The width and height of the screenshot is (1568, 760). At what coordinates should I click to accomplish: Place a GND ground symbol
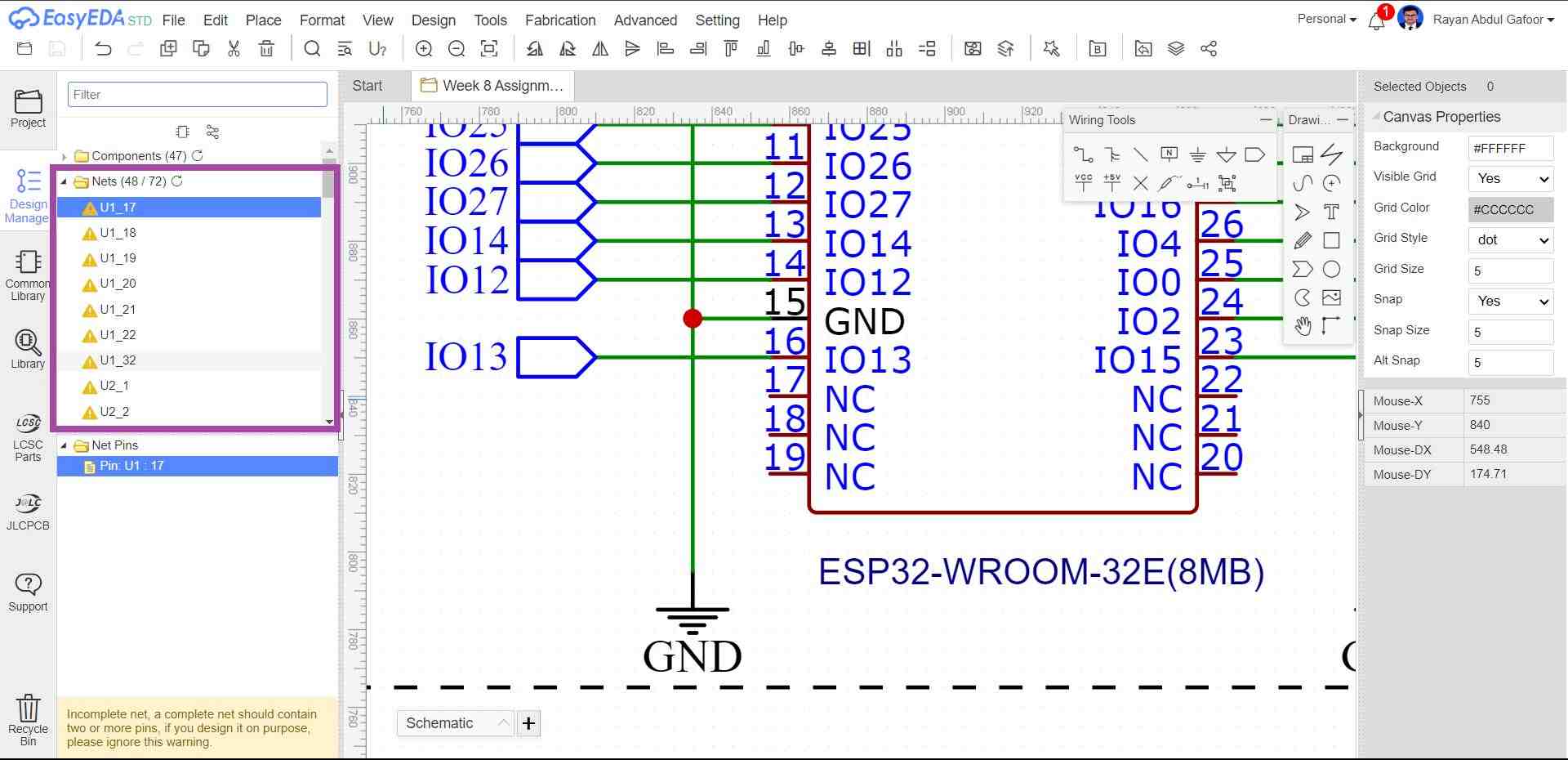click(1197, 154)
